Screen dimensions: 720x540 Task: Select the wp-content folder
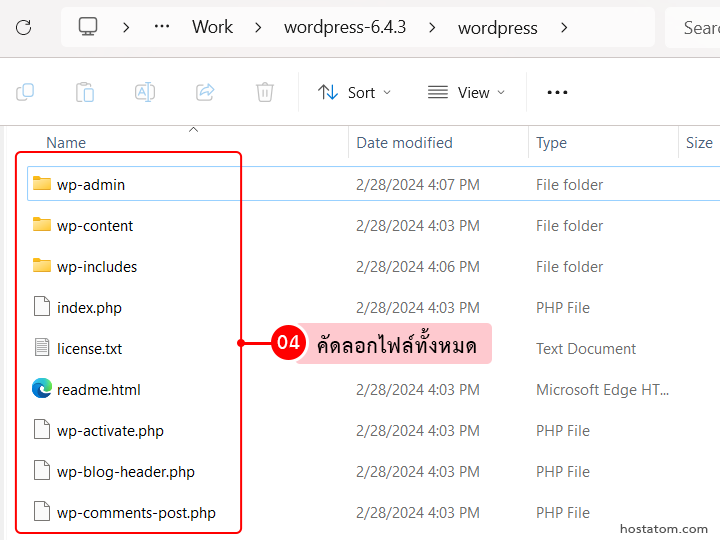click(95, 226)
